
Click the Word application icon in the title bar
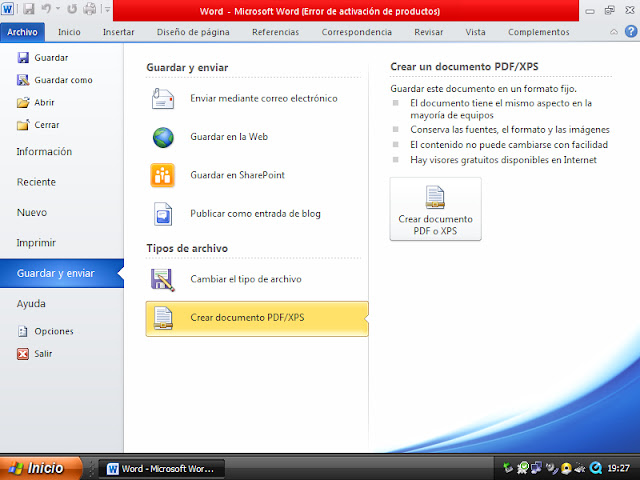8,9
